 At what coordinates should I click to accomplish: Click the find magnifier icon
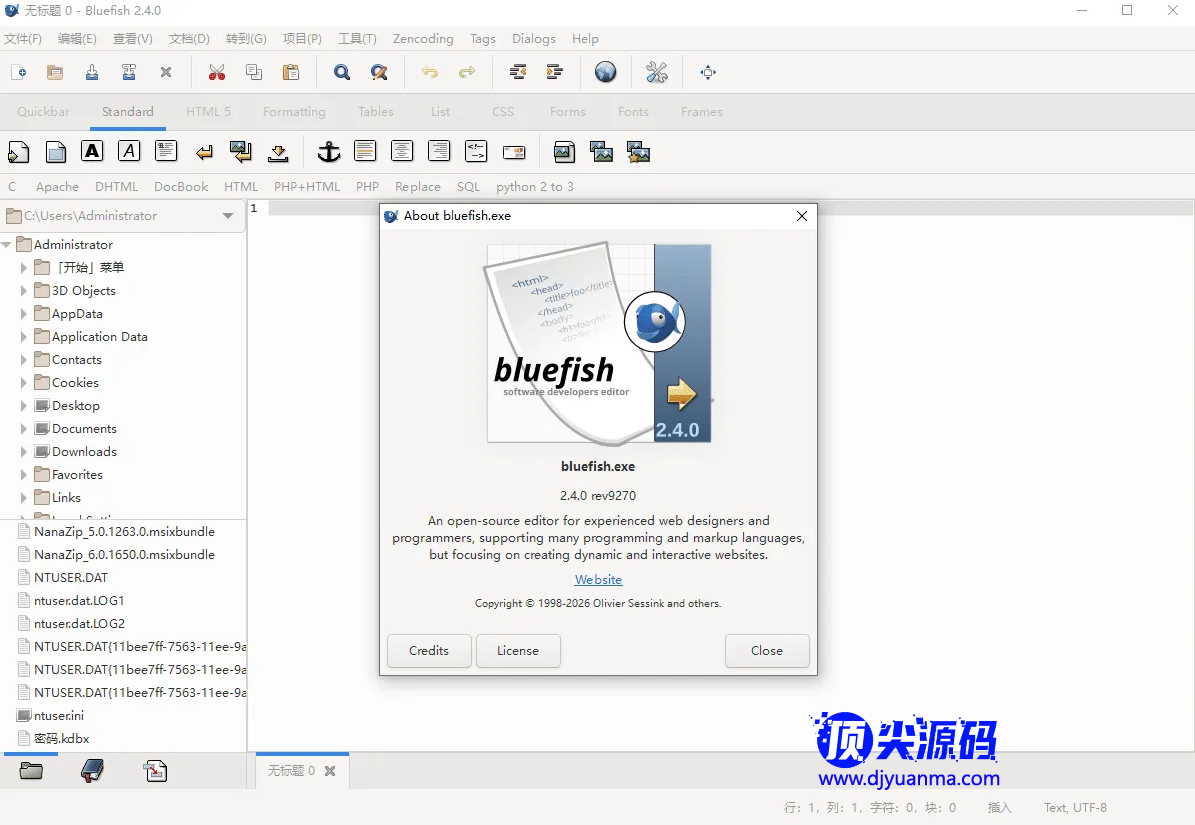[x=342, y=72]
